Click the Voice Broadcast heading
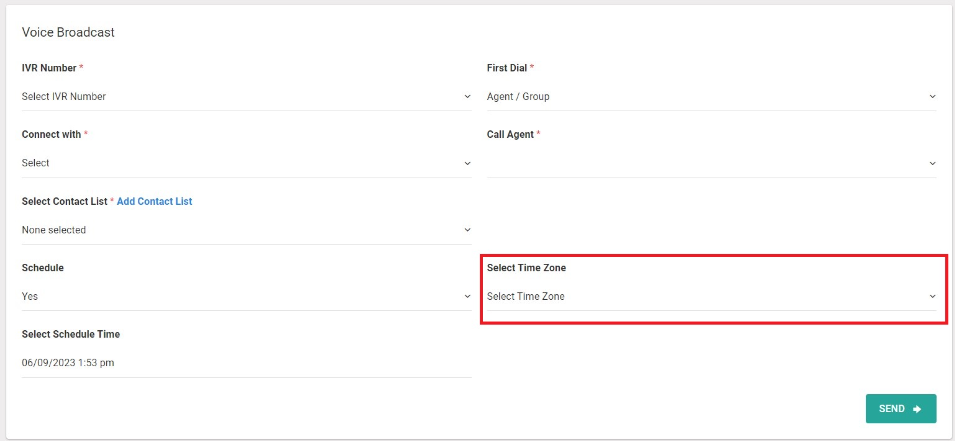The width and height of the screenshot is (955, 441). (x=68, y=32)
